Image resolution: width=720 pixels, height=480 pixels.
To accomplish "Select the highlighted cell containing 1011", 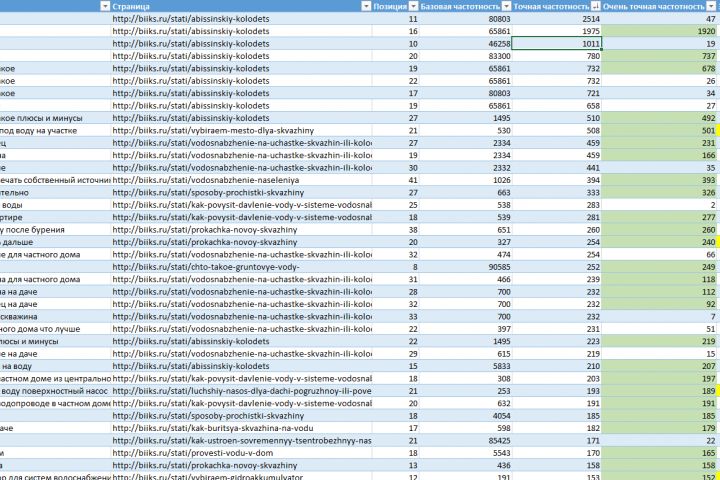I will (x=556, y=44).
